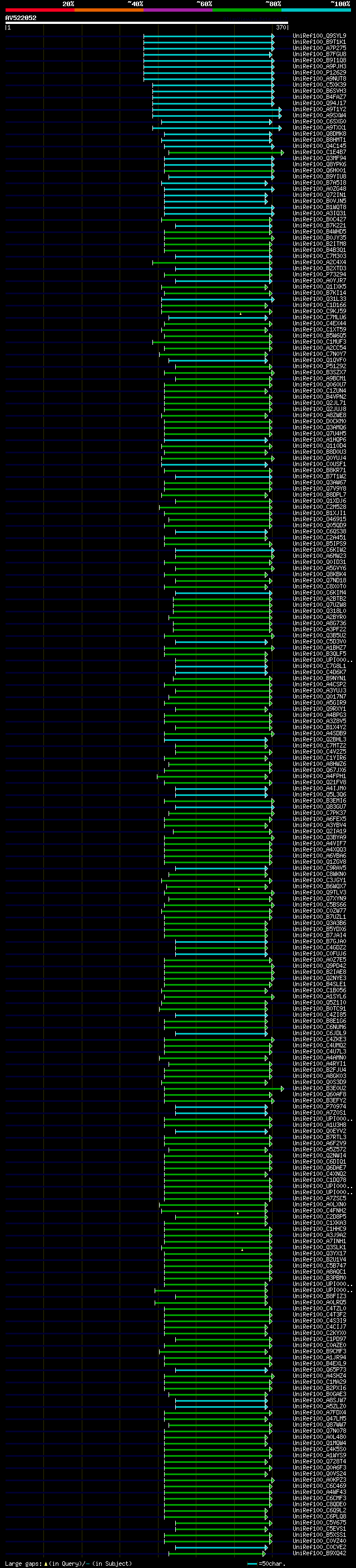The image size is (356, 1568).
Task: Select the UniRef100_Q9TLV3 hit label
Action: coord(319,892)
